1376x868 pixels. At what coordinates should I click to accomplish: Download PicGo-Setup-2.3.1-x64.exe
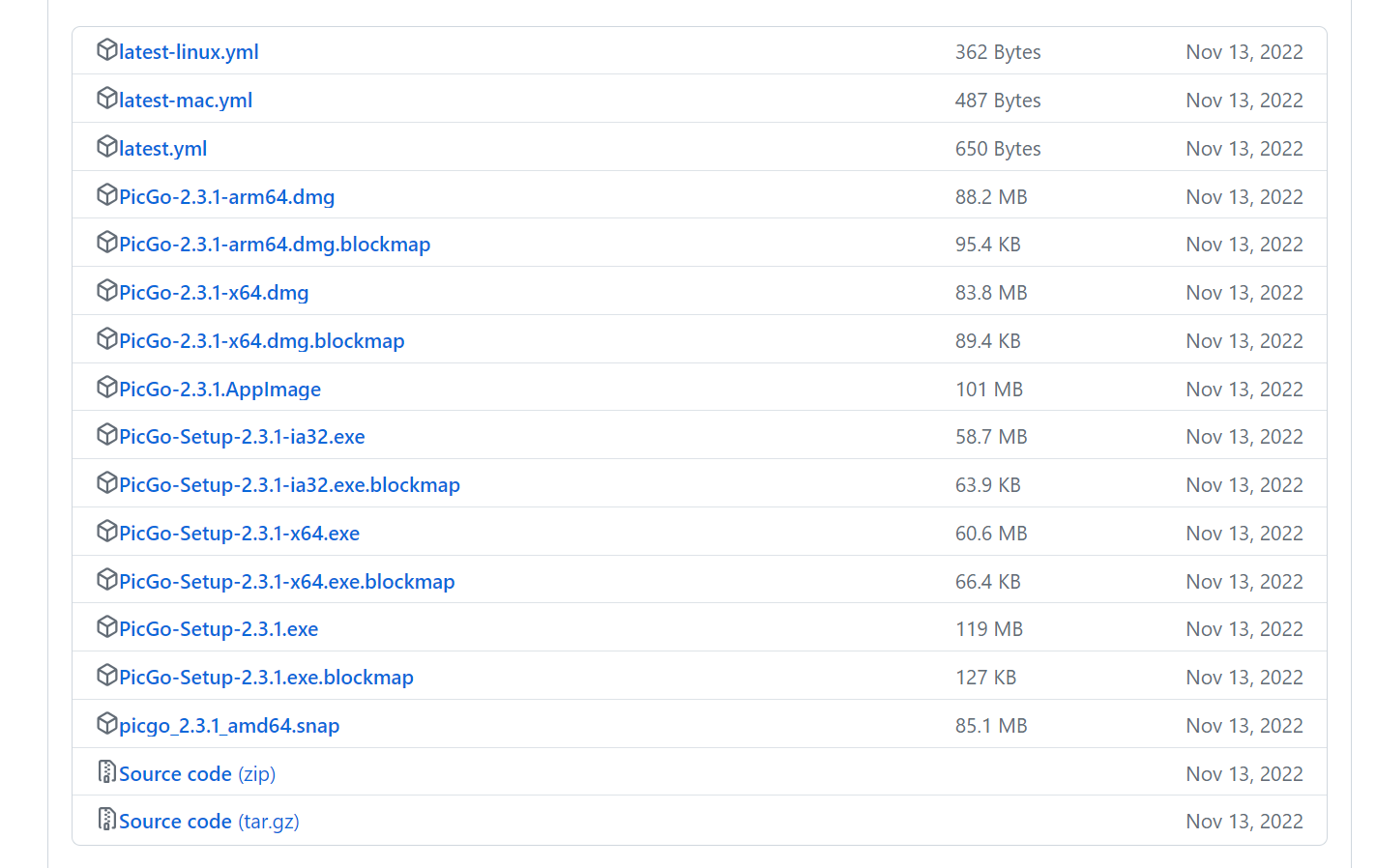[x=239, y=534]
